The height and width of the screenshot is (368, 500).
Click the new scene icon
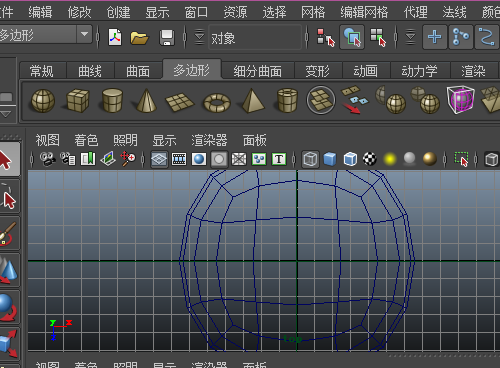pos(115,37)
